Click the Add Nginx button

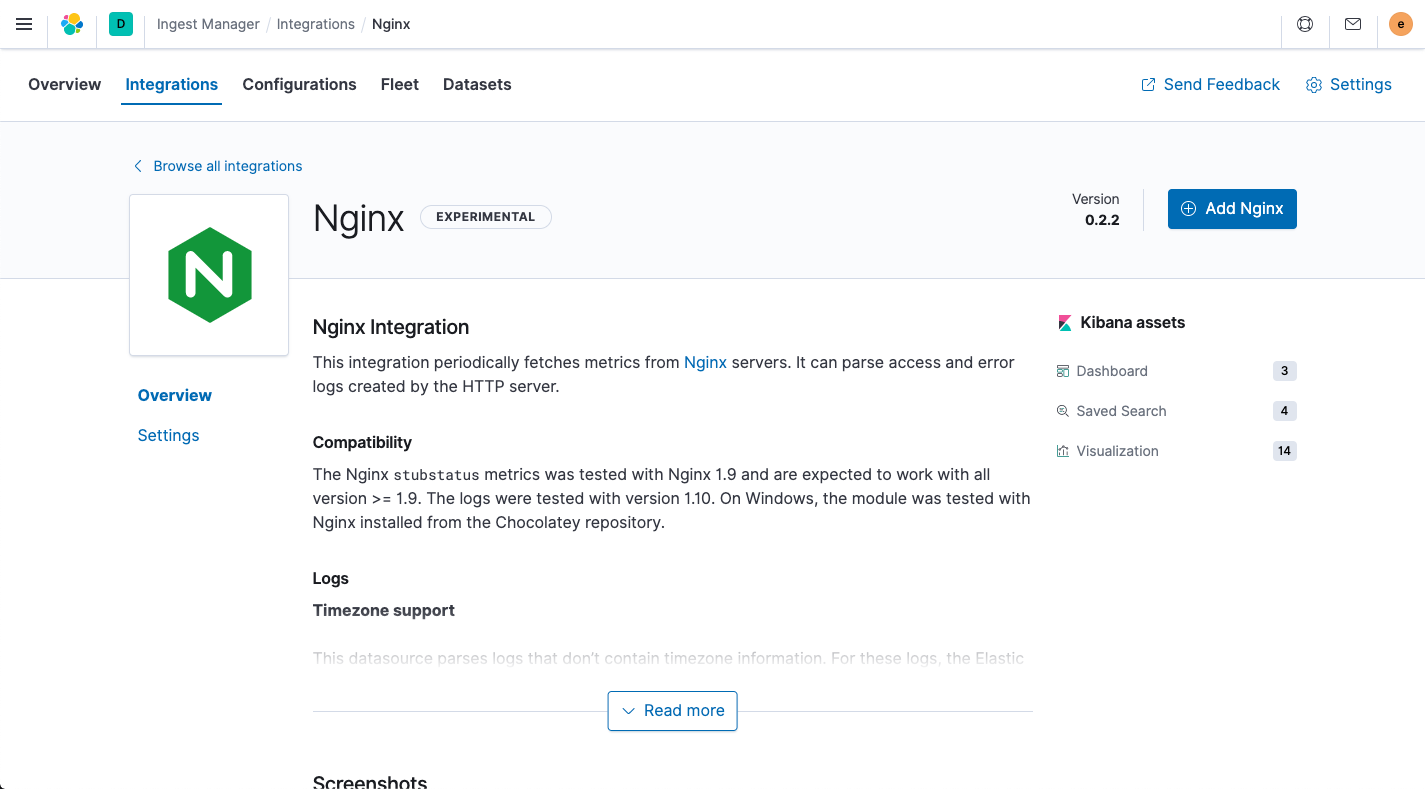tap(1232, 208)
